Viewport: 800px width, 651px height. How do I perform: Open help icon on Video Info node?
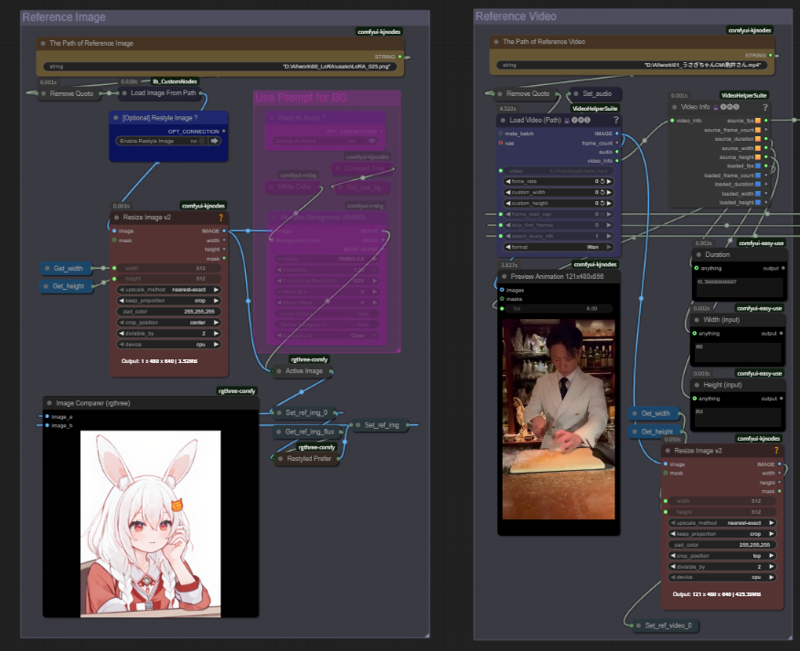click(x=765, y=107)
